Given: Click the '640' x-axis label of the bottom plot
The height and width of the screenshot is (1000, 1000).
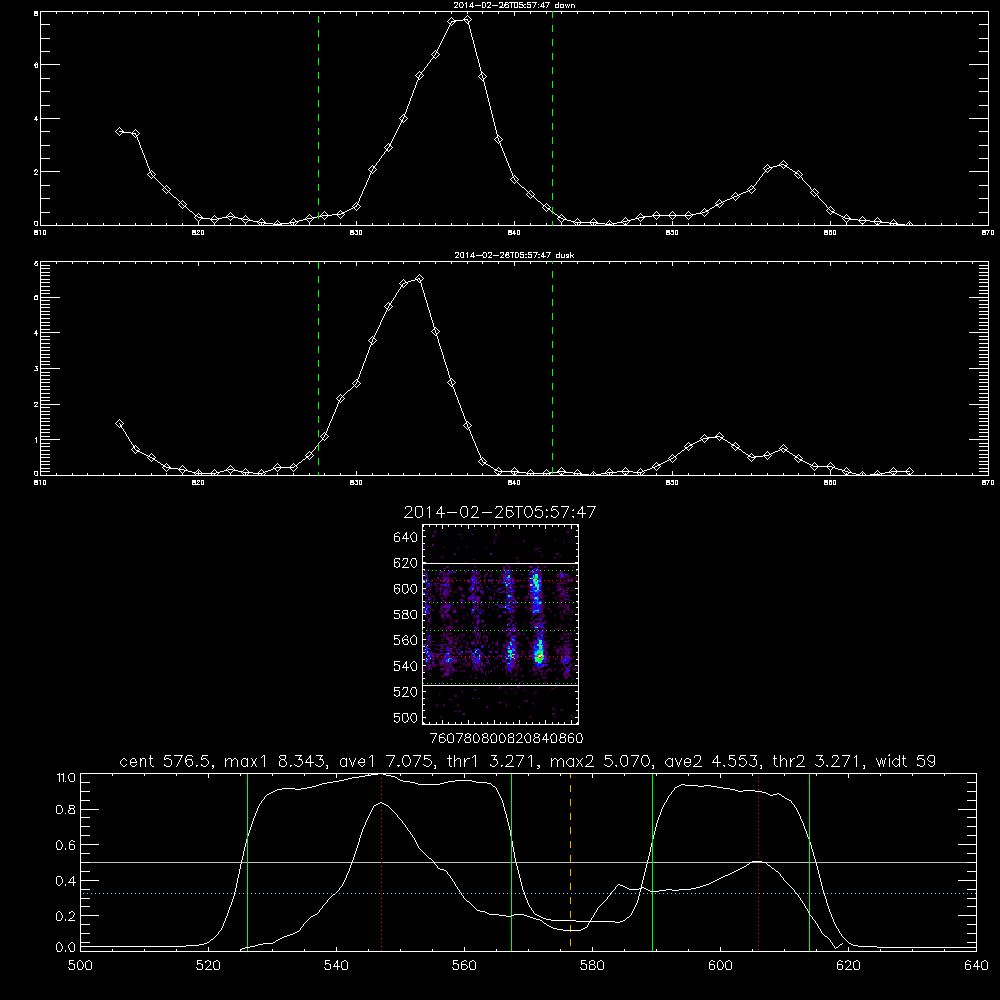Looking at the screenshot, I should pos(976,966).
